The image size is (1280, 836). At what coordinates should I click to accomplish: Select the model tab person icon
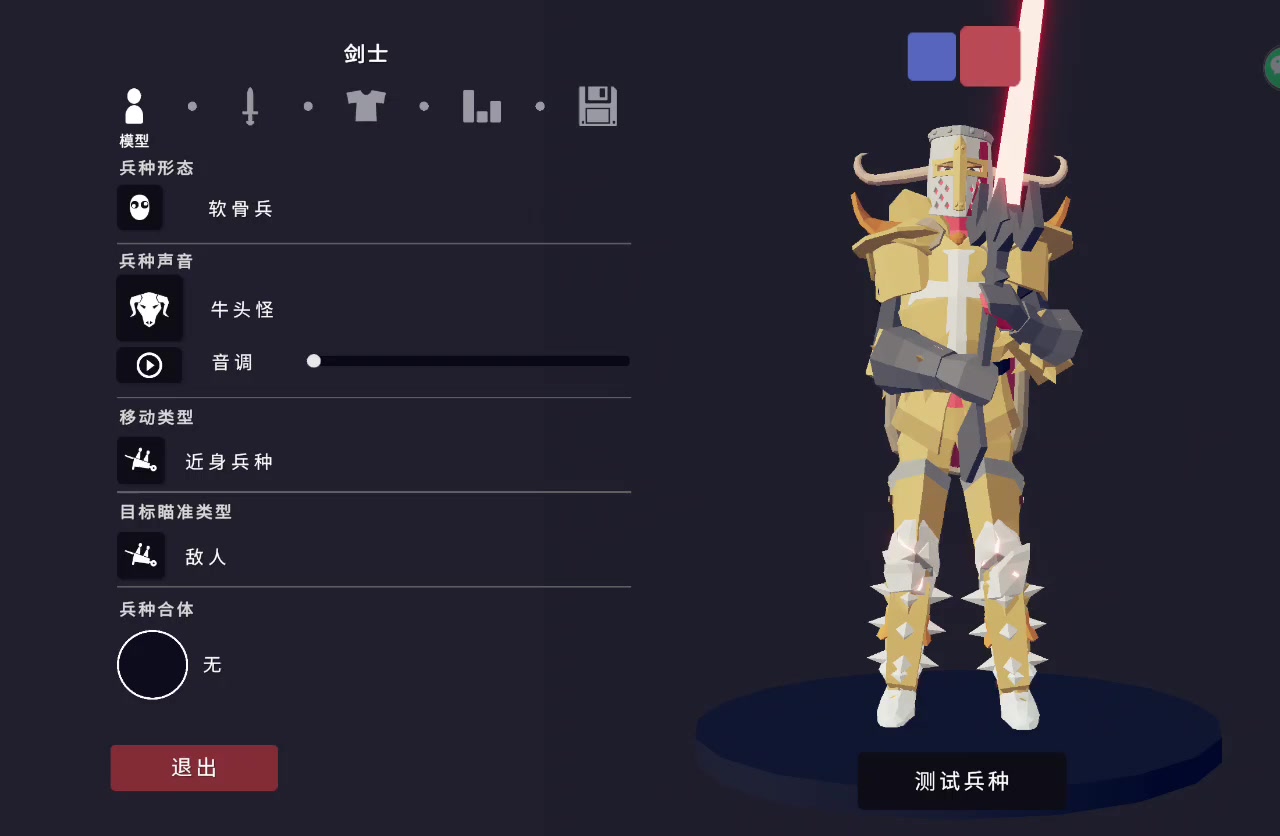click(x=134, y=106)
